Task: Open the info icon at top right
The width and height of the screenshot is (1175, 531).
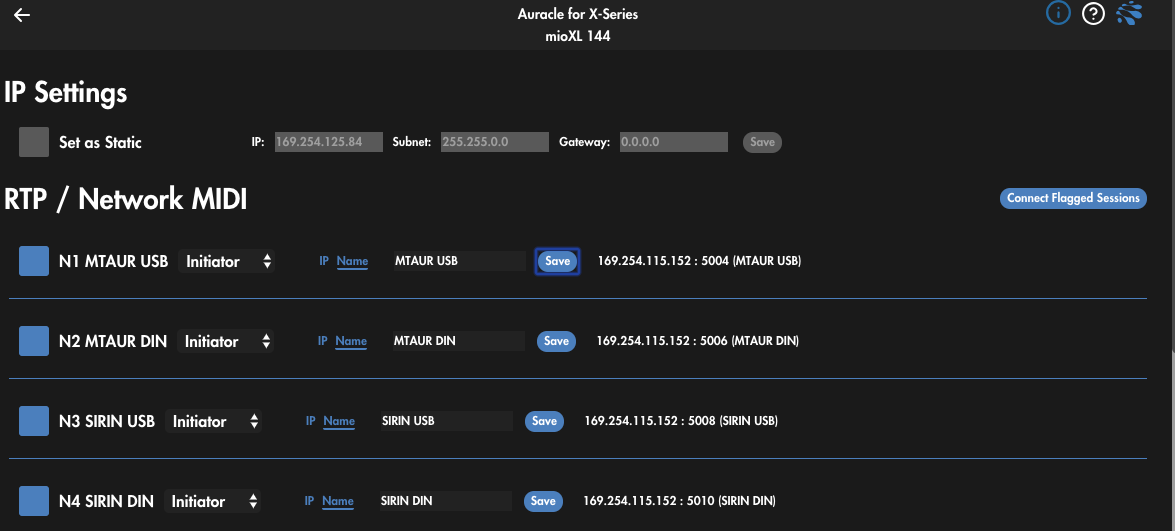Action: click(x=1058, y=14)
